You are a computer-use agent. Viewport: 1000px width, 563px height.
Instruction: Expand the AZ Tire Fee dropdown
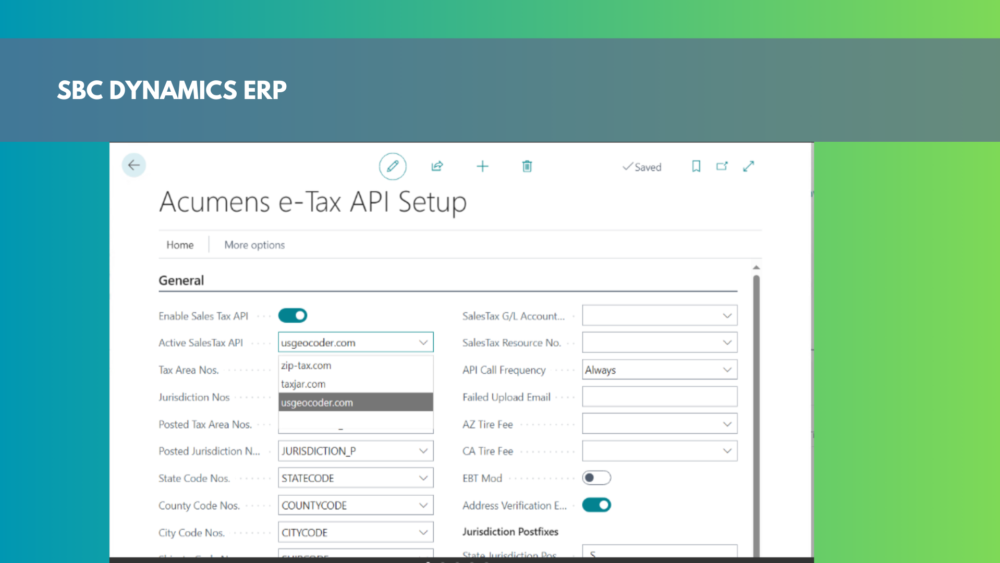[727, 424]
